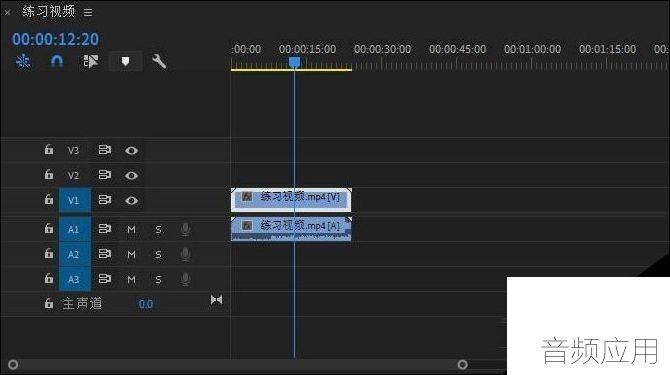
Task: Target the V2 track
Action: click(x=73, y=175)
